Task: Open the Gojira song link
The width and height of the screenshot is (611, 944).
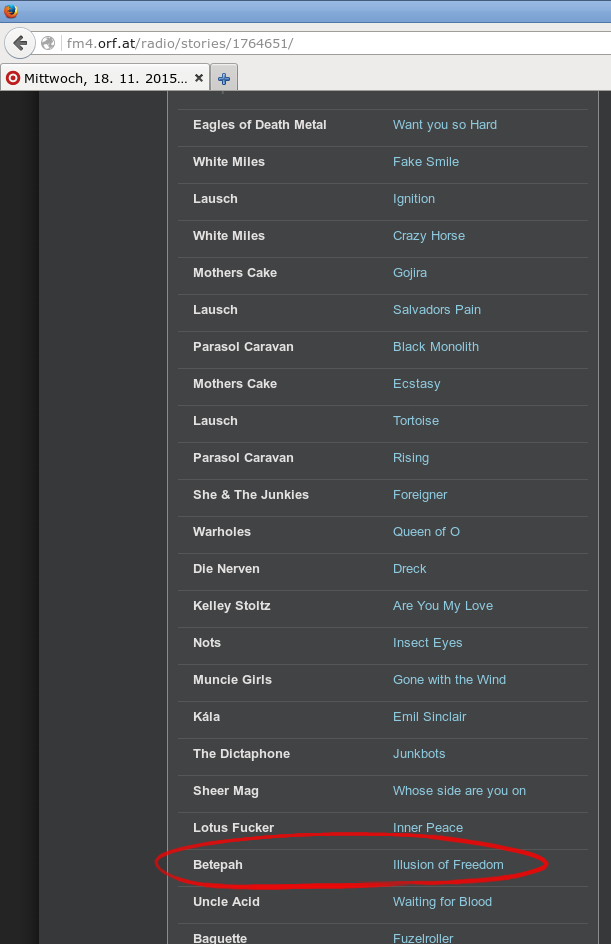Action: coord(410,273)
